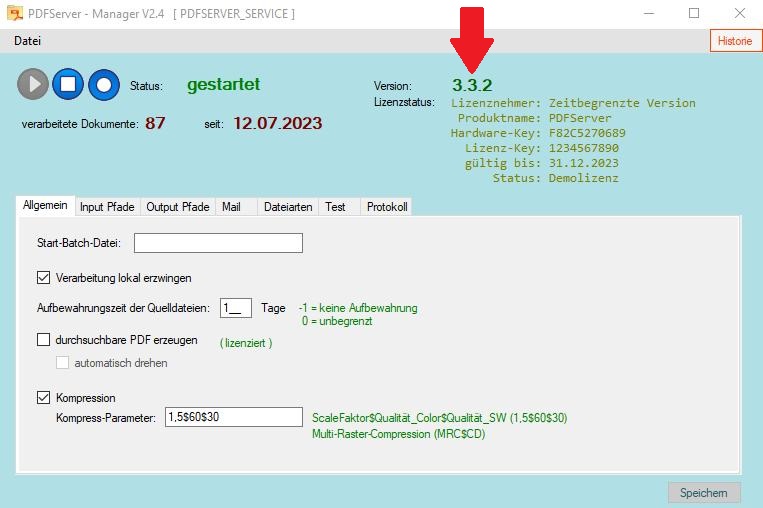Open the Historie button

click(x=735, y=41)
